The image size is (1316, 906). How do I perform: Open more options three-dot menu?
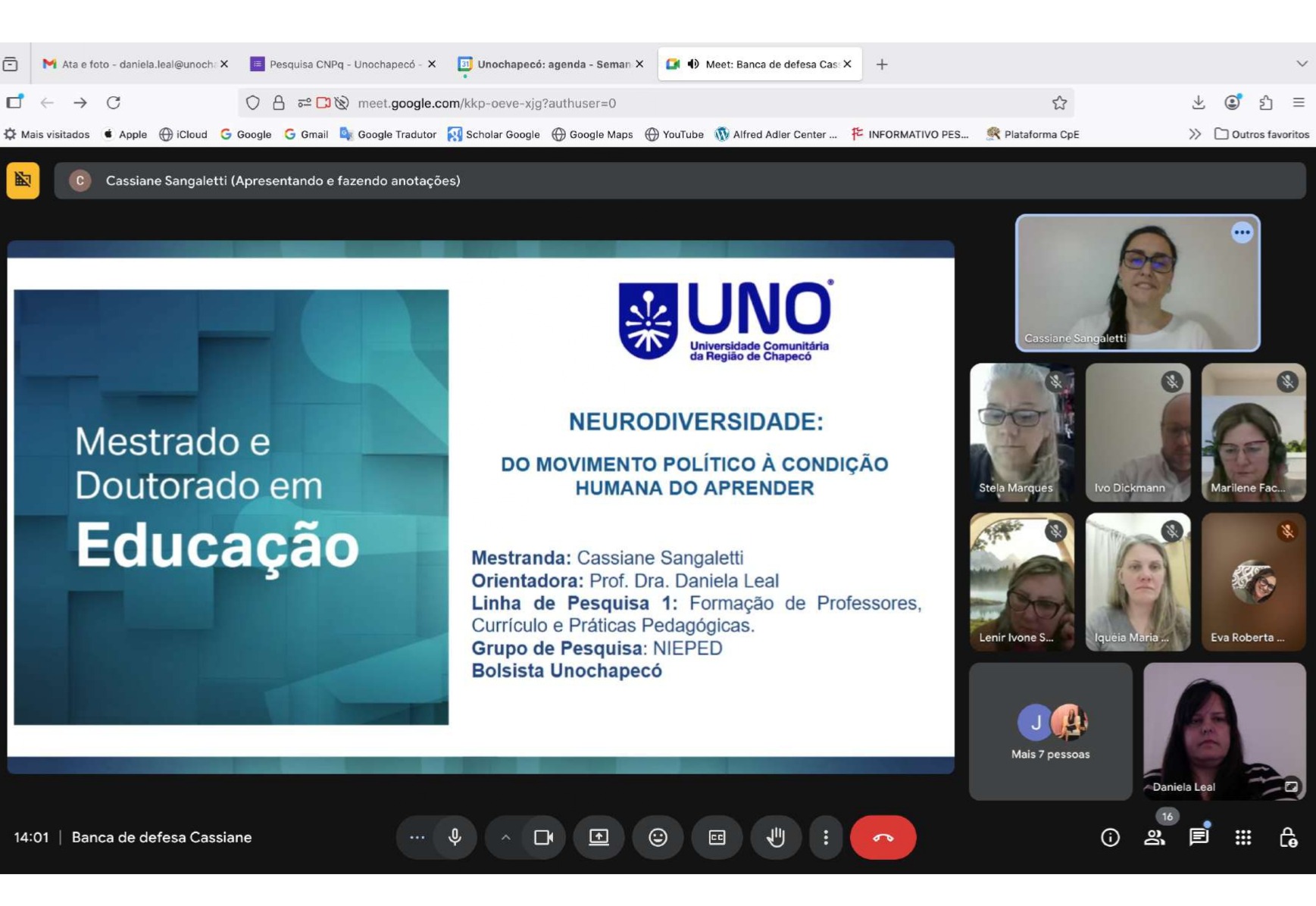(x=826, y=837)
